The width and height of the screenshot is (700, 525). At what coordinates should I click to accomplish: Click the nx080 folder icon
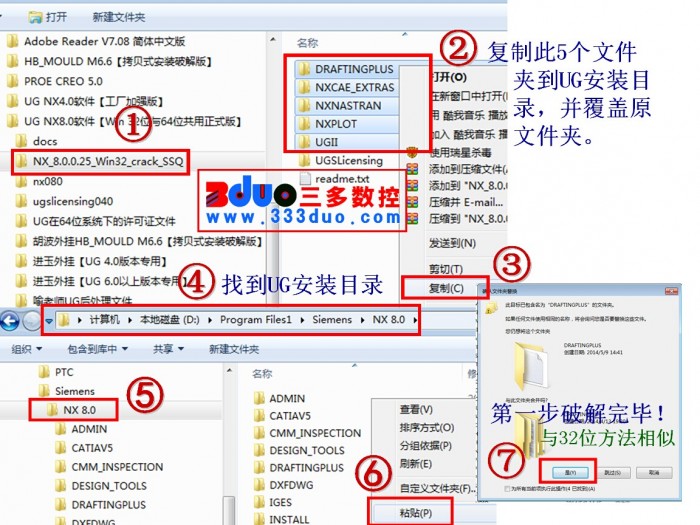point(21,181)
